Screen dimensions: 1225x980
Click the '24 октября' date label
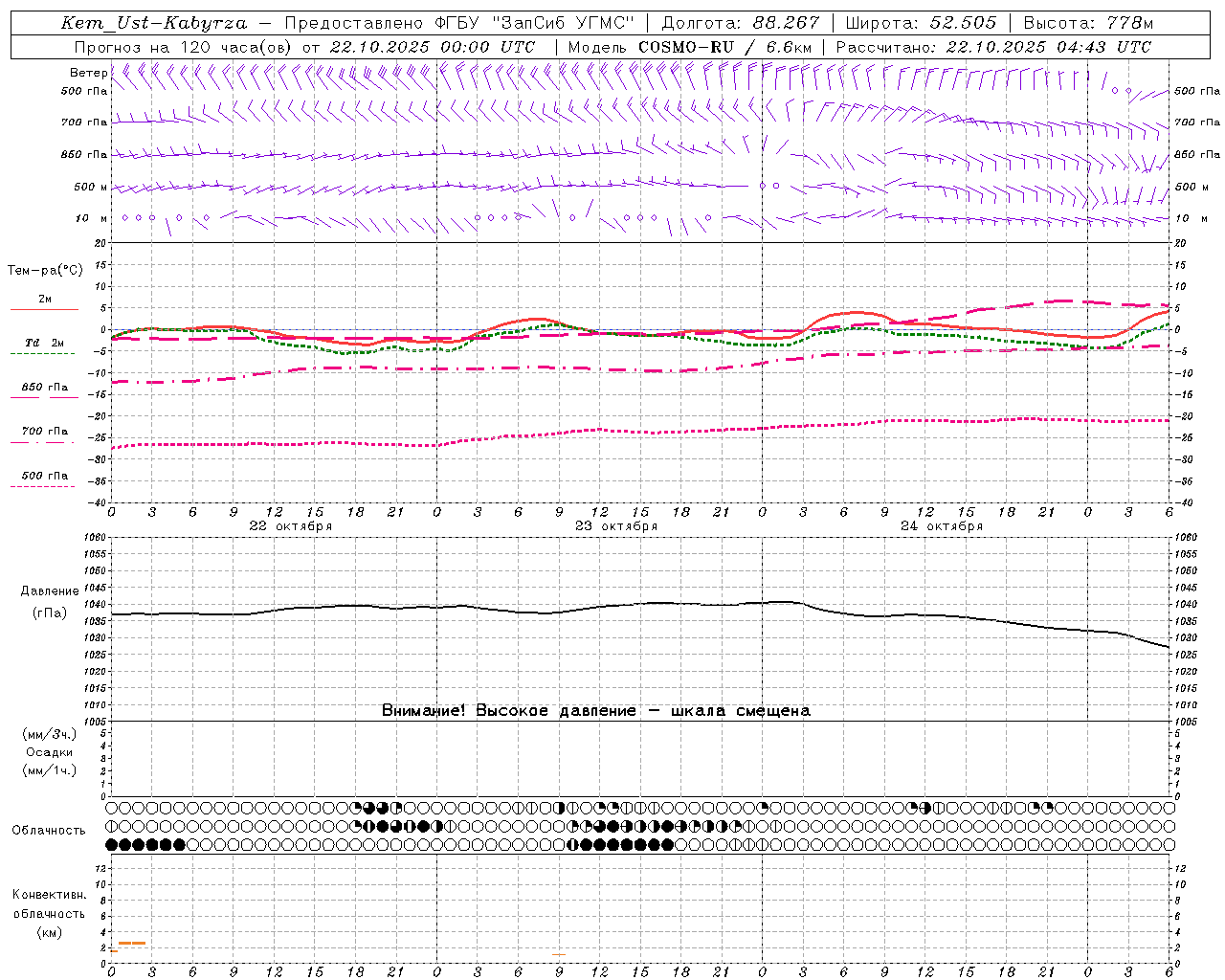942,526
